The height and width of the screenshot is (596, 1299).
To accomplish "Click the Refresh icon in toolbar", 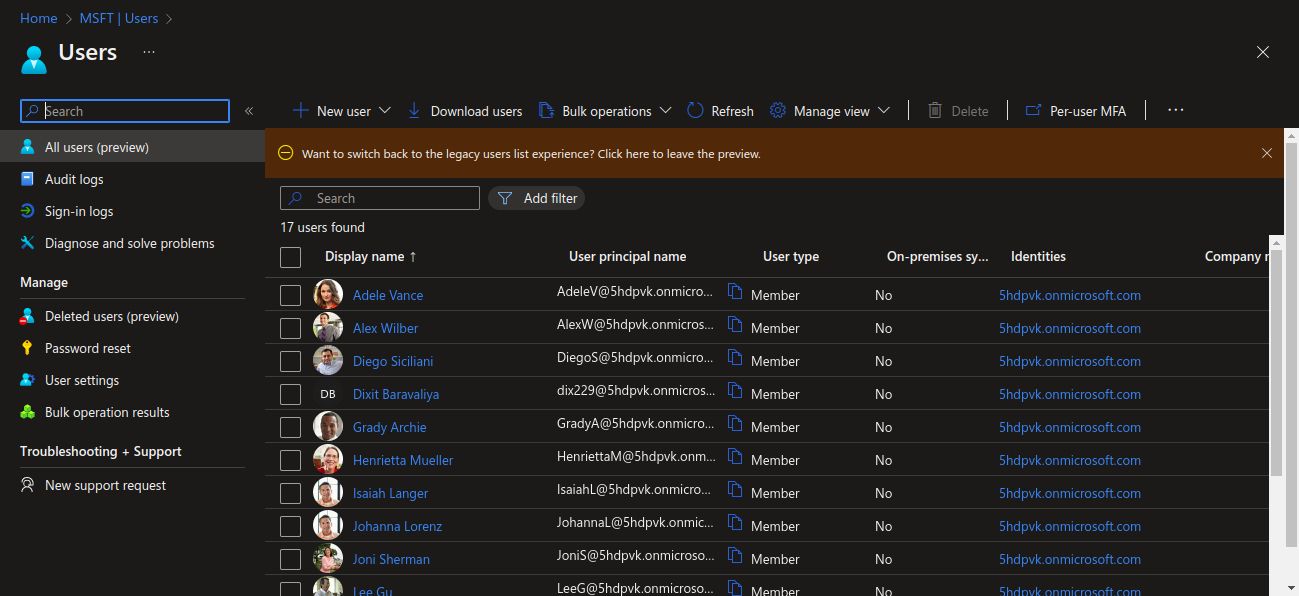I will 696,111.
